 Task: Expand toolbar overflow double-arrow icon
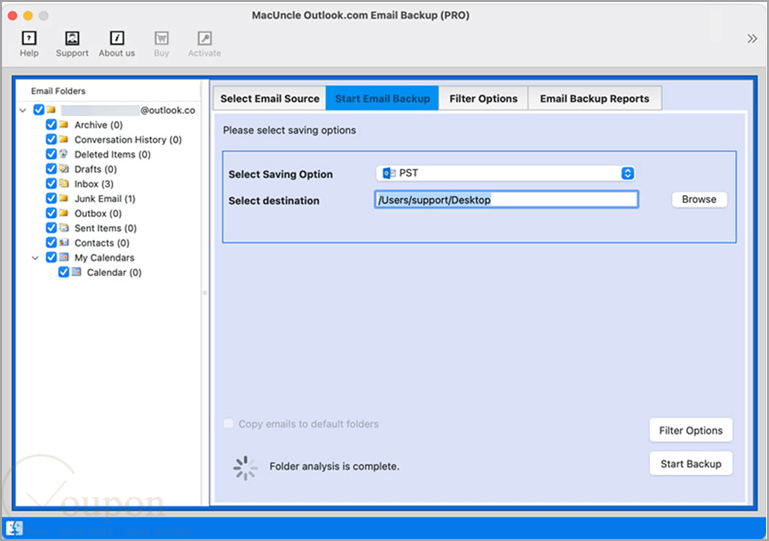(x=752, y=39)
